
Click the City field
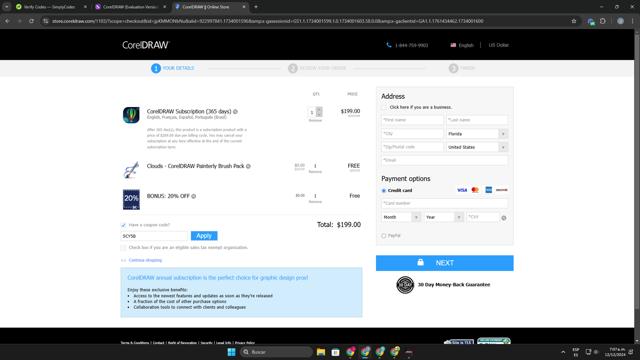point(412,134)
